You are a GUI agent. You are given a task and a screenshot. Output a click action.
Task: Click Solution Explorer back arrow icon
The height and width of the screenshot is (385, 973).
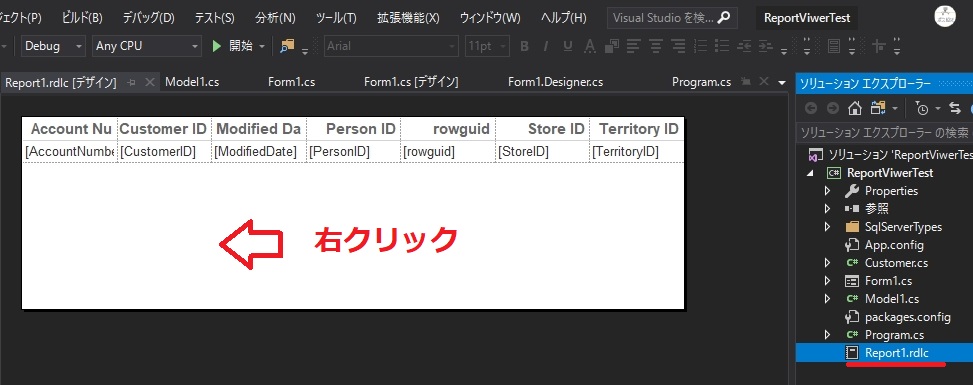point(810,108)
